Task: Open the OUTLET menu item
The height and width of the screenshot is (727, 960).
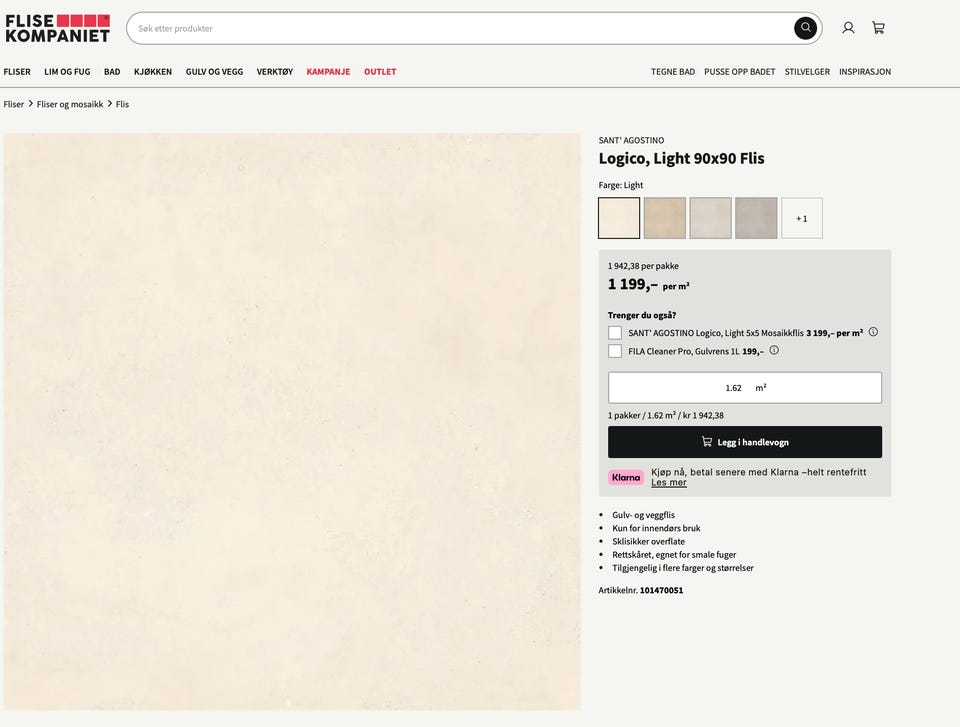Action: click(x=380, y=72)
